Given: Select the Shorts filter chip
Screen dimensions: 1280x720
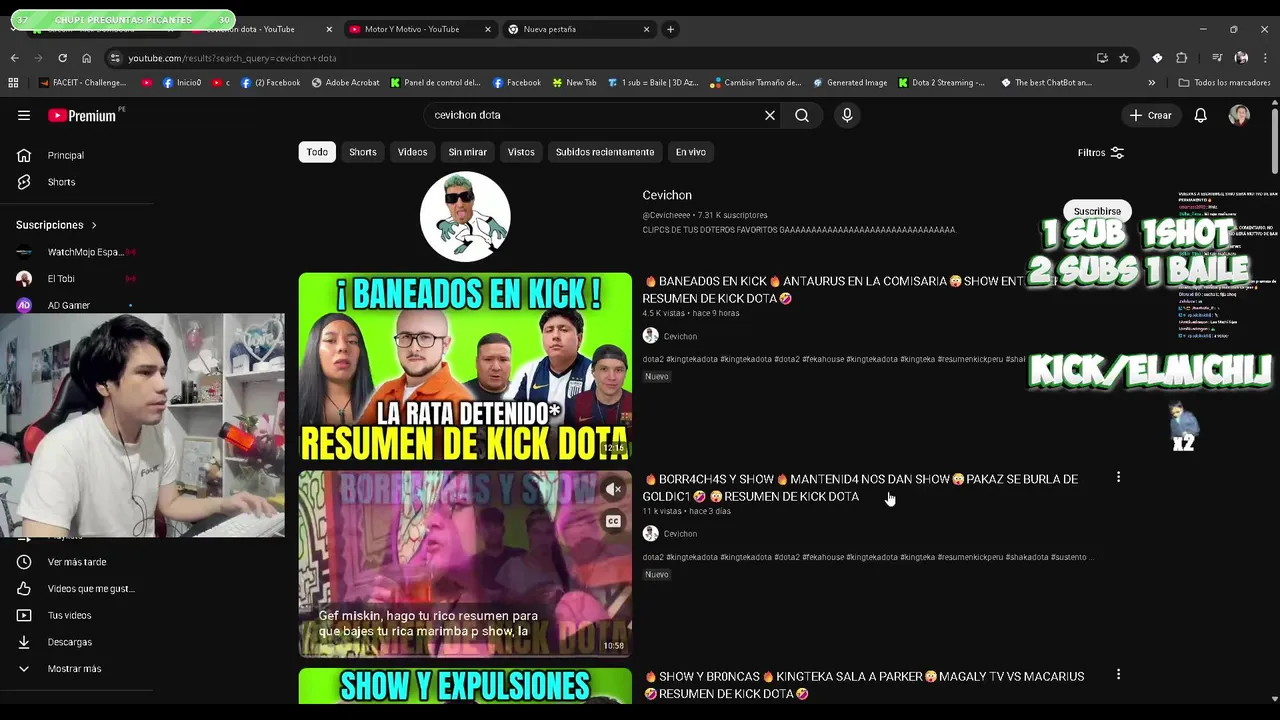Looking at the screenshot, I should [x=363, y=152].
